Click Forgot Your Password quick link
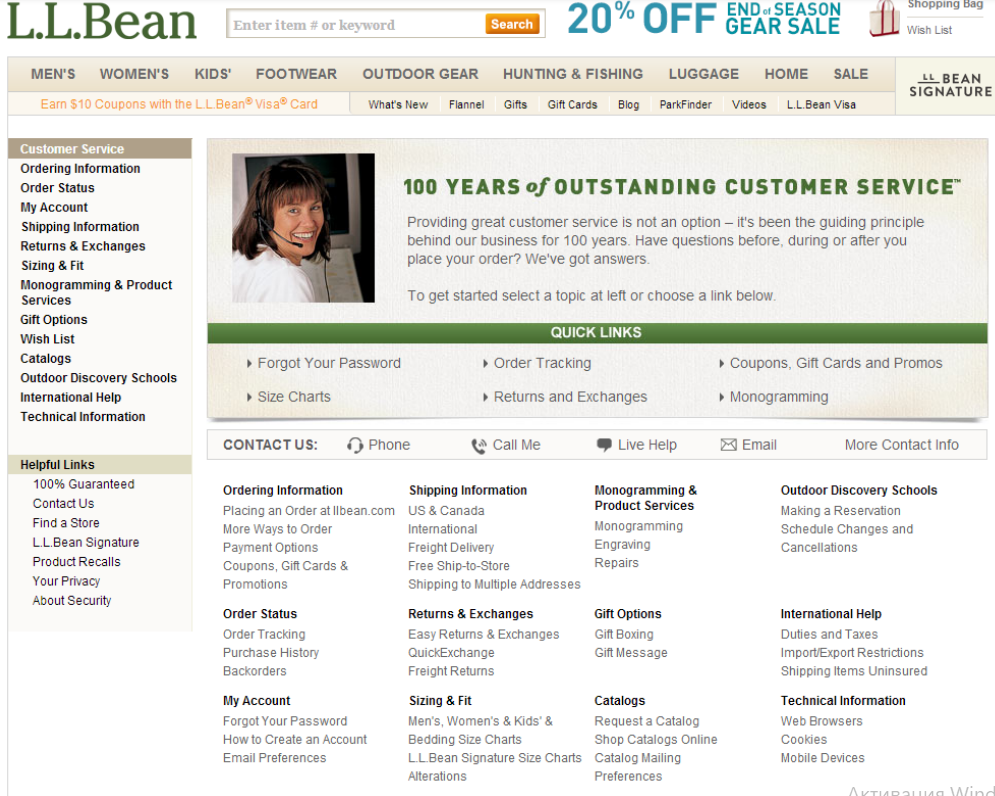Screen dimensions: 995x796 click(x=329, y=363)
